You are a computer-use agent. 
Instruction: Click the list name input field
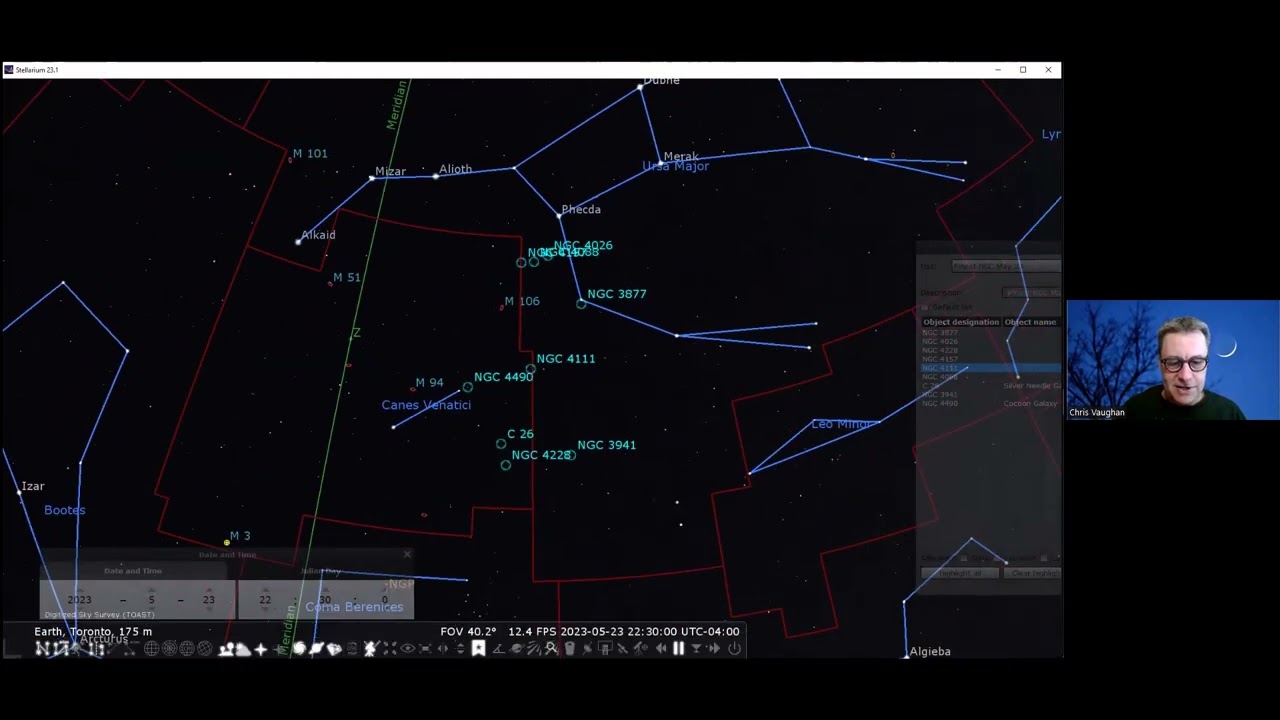pos(1006,266)
